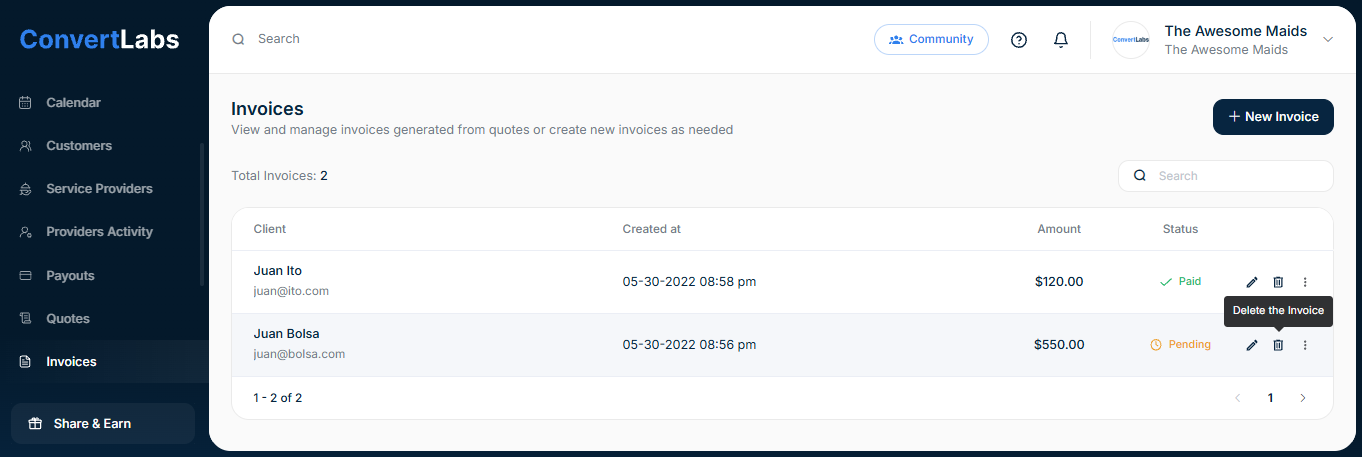Click trash icon for Juan Bolsa invoice

coord(1278,345)
